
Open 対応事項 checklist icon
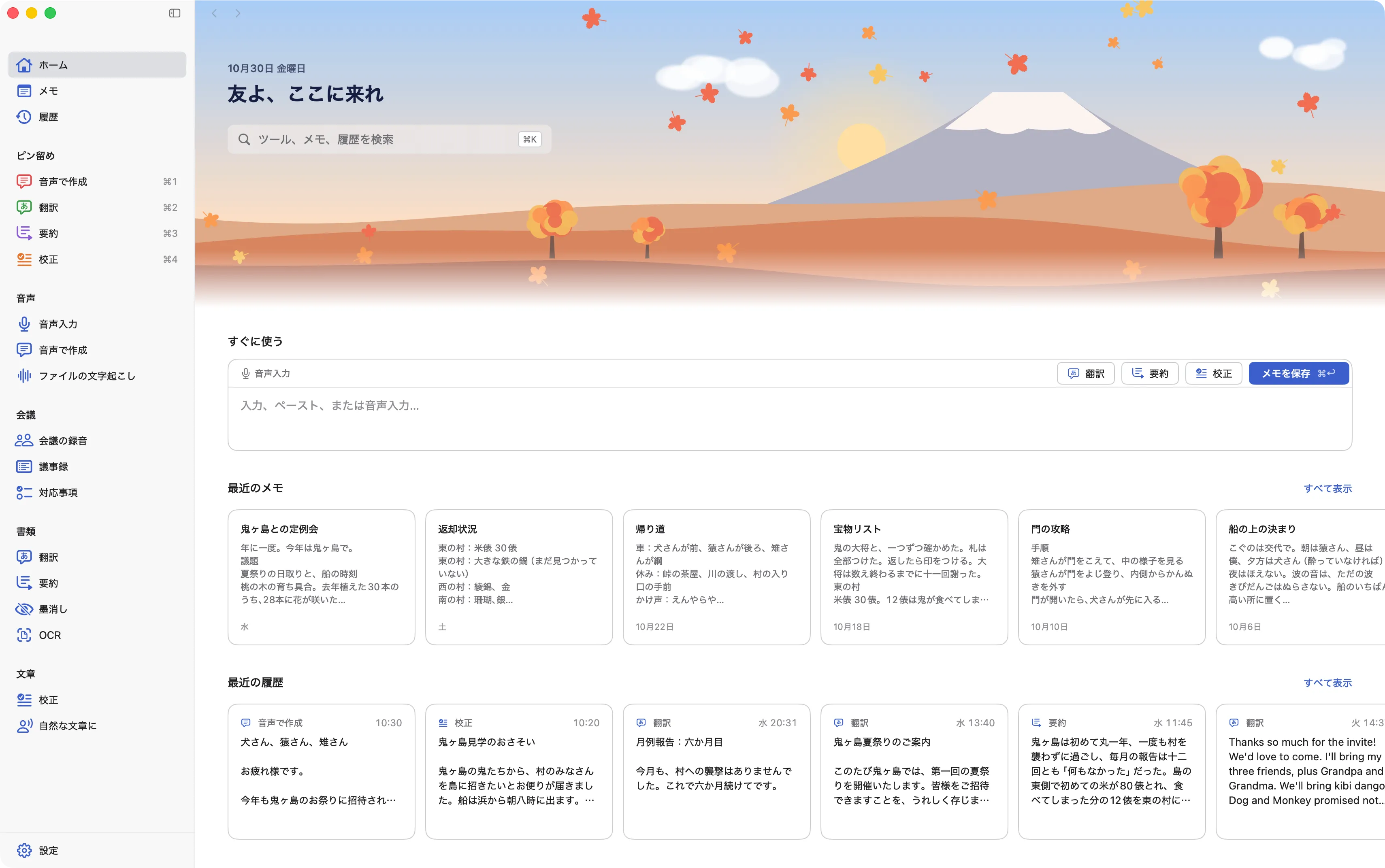coord(24,493)
